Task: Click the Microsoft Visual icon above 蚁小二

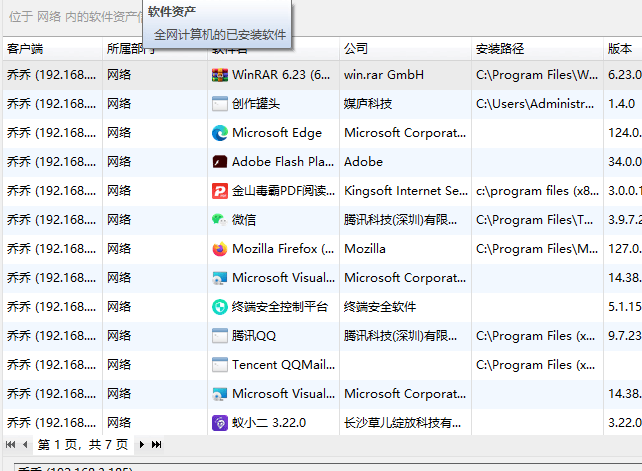Action: point(220,394)
